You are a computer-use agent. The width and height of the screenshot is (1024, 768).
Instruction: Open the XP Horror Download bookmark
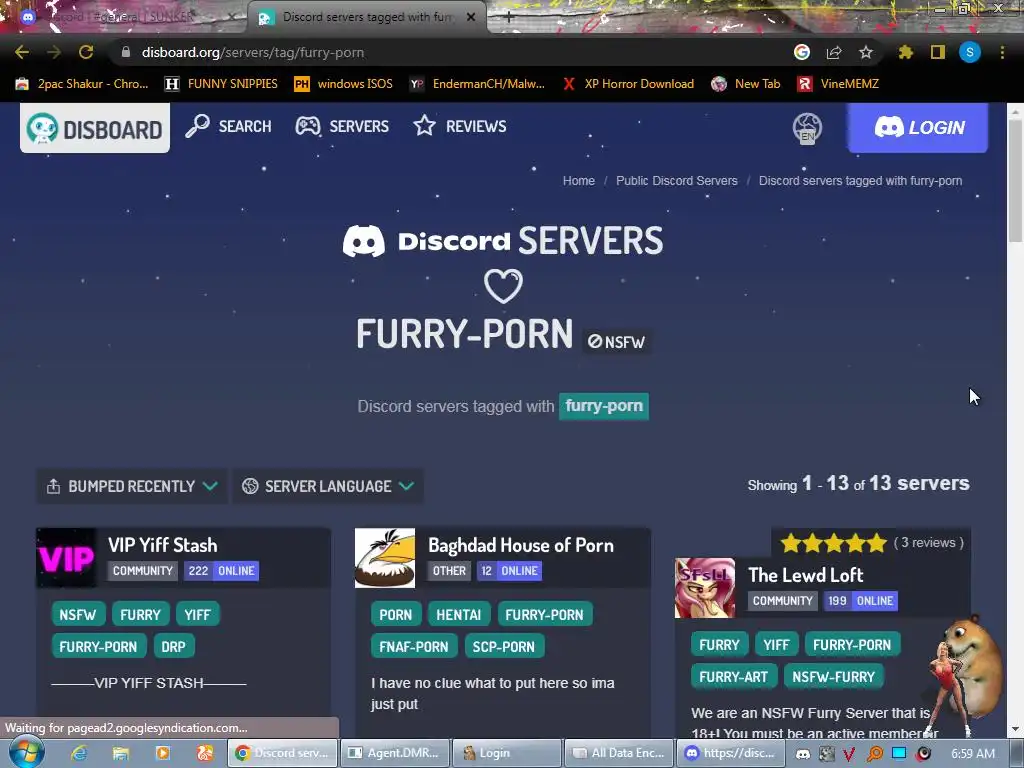pyautogui.click(x=628, y=84)
